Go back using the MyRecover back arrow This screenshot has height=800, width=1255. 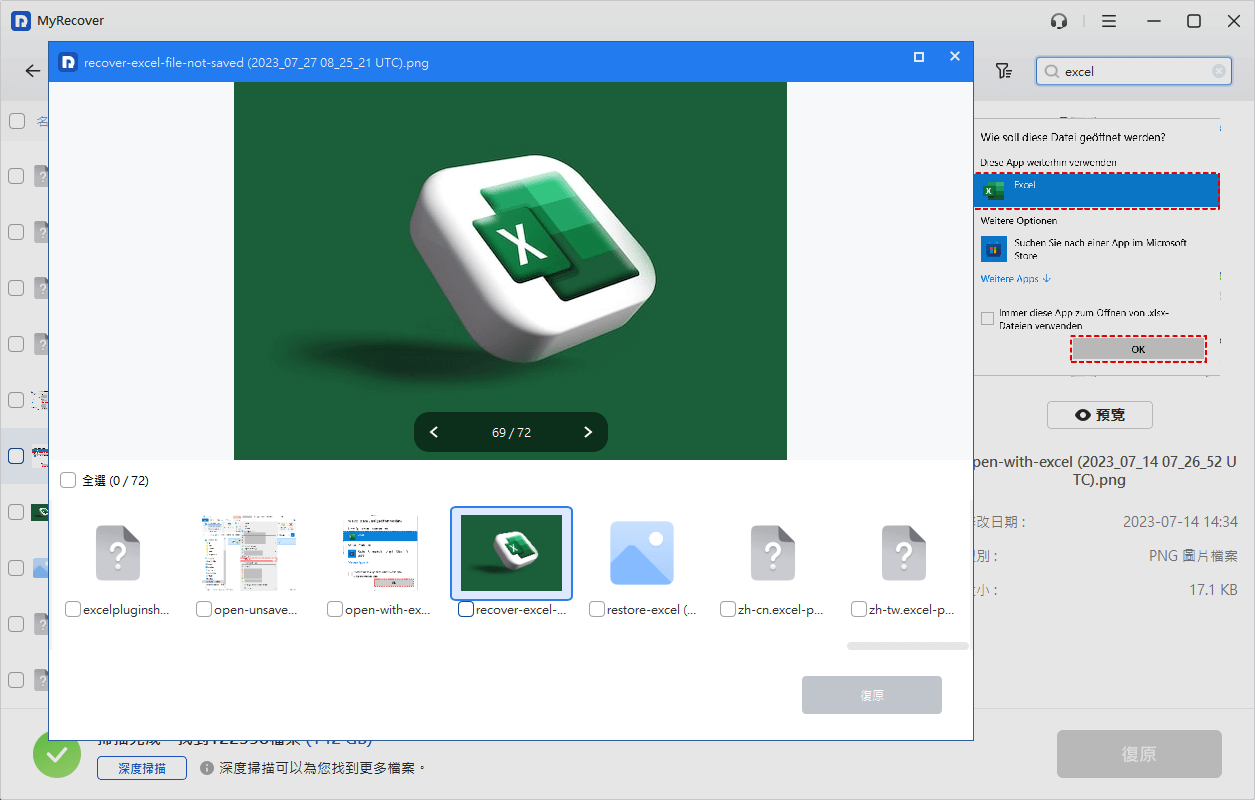(x=33, y=71)
